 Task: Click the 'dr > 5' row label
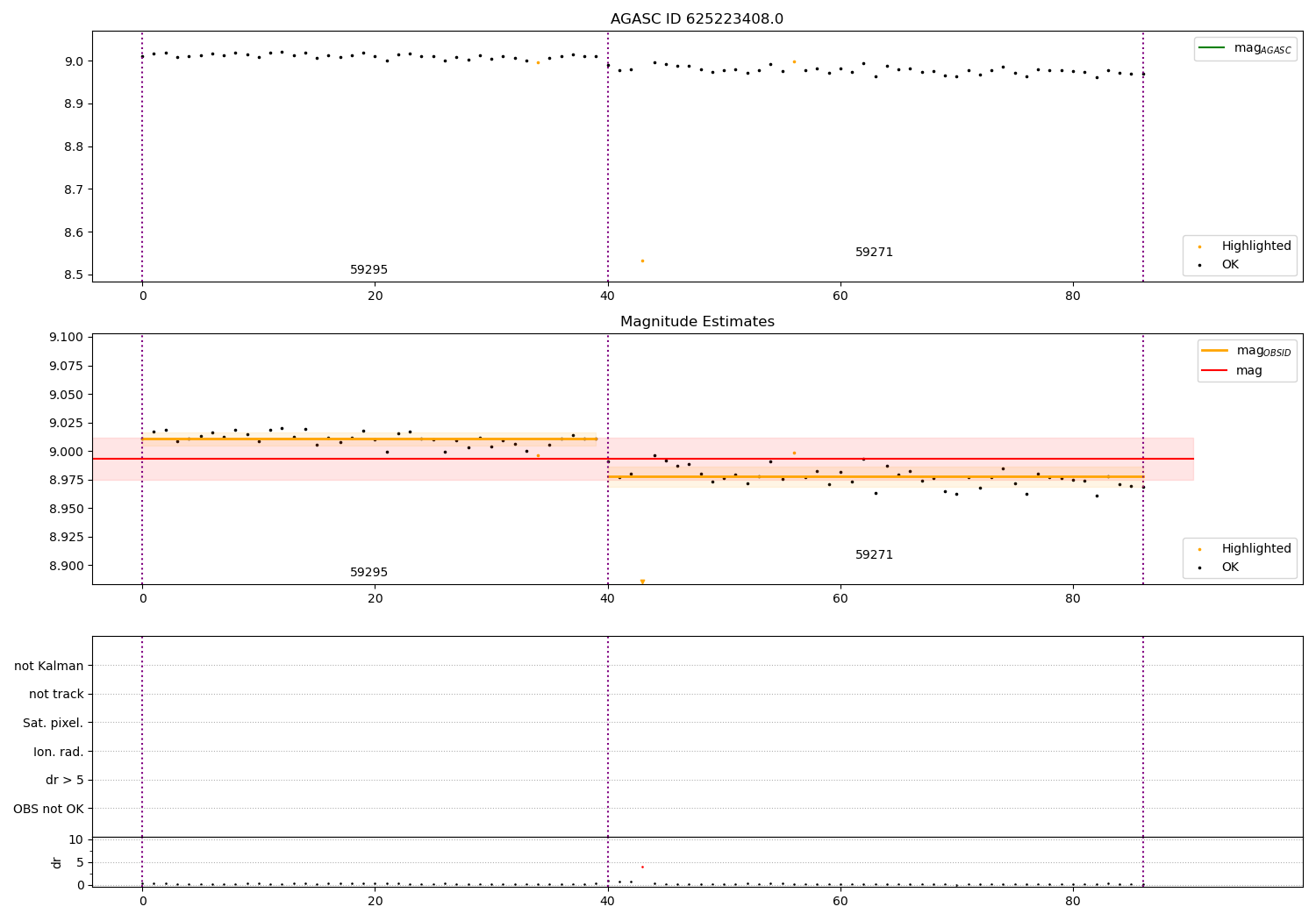click(x=65, y=780)
